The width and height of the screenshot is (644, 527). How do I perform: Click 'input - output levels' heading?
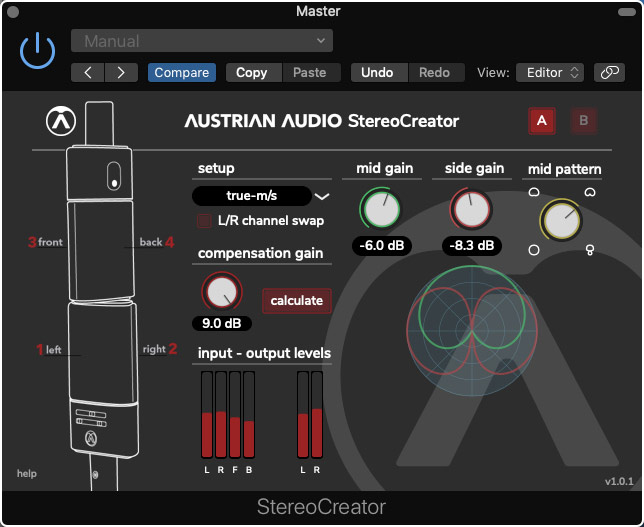click(x=264, y=353)
